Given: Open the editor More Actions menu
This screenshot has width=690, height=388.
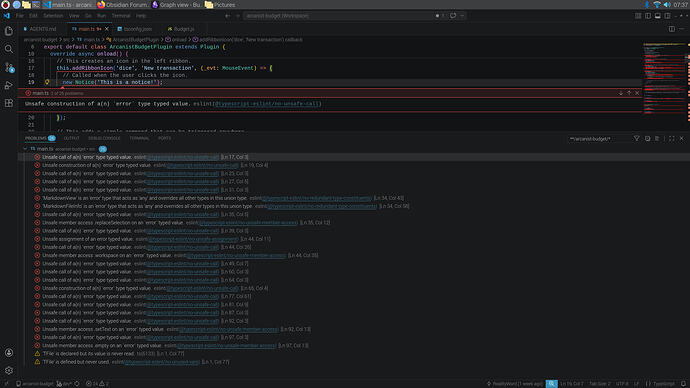Looking at the screenshot, I should coord(681,29).
